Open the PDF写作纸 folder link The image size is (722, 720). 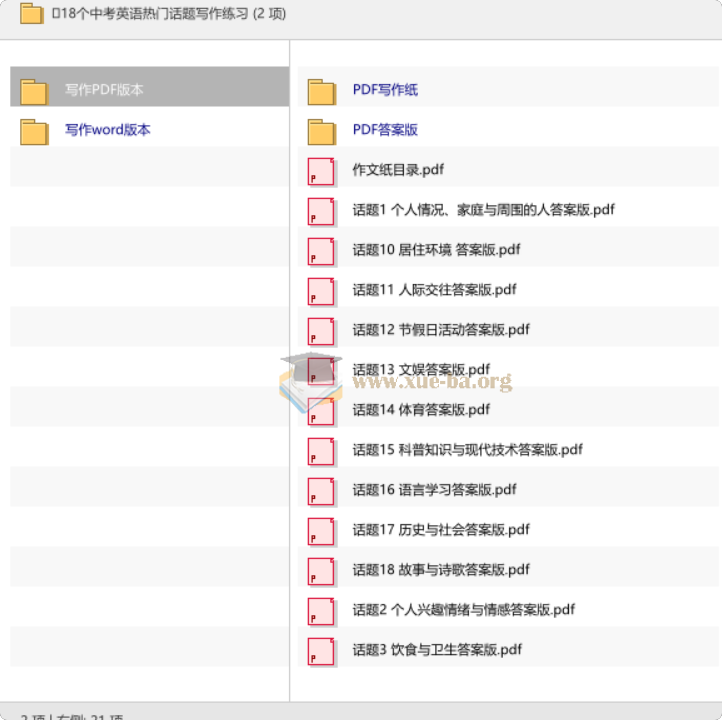pyautogui.click(x=385, y=90)
